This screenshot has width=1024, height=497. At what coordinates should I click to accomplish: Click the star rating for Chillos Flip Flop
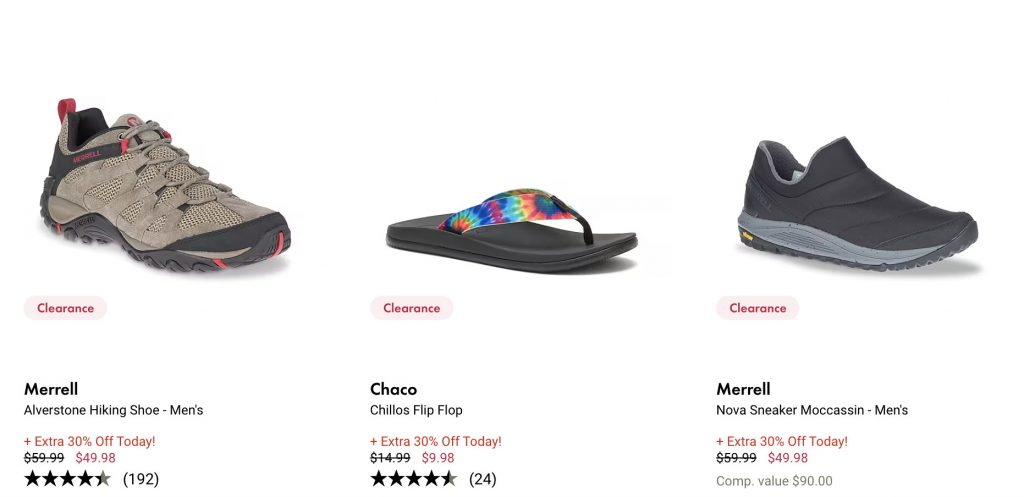click(413, 479)
